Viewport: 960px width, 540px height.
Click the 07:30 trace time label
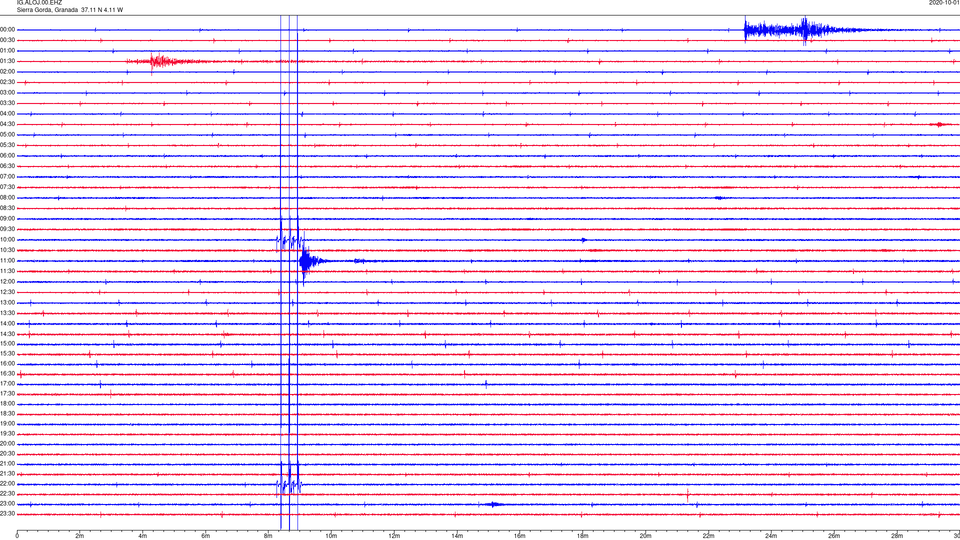coord(8,187)
